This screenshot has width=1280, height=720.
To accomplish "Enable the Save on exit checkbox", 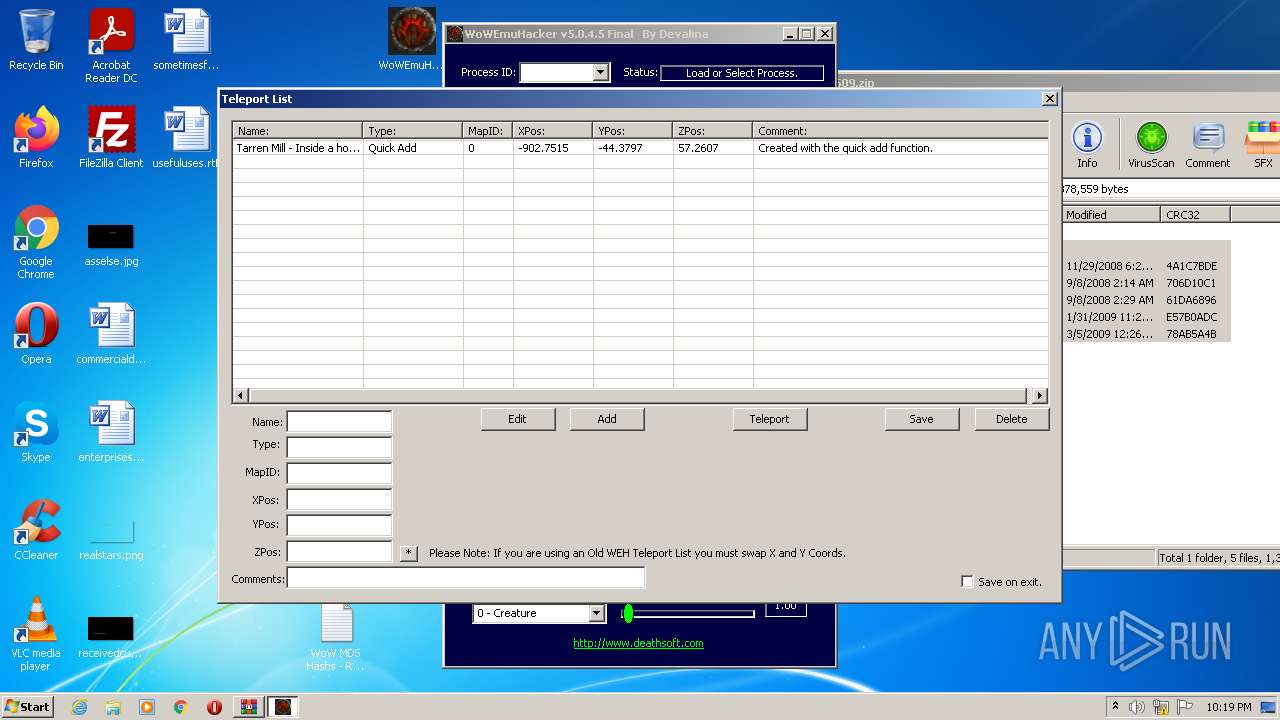I will [967, 582].
